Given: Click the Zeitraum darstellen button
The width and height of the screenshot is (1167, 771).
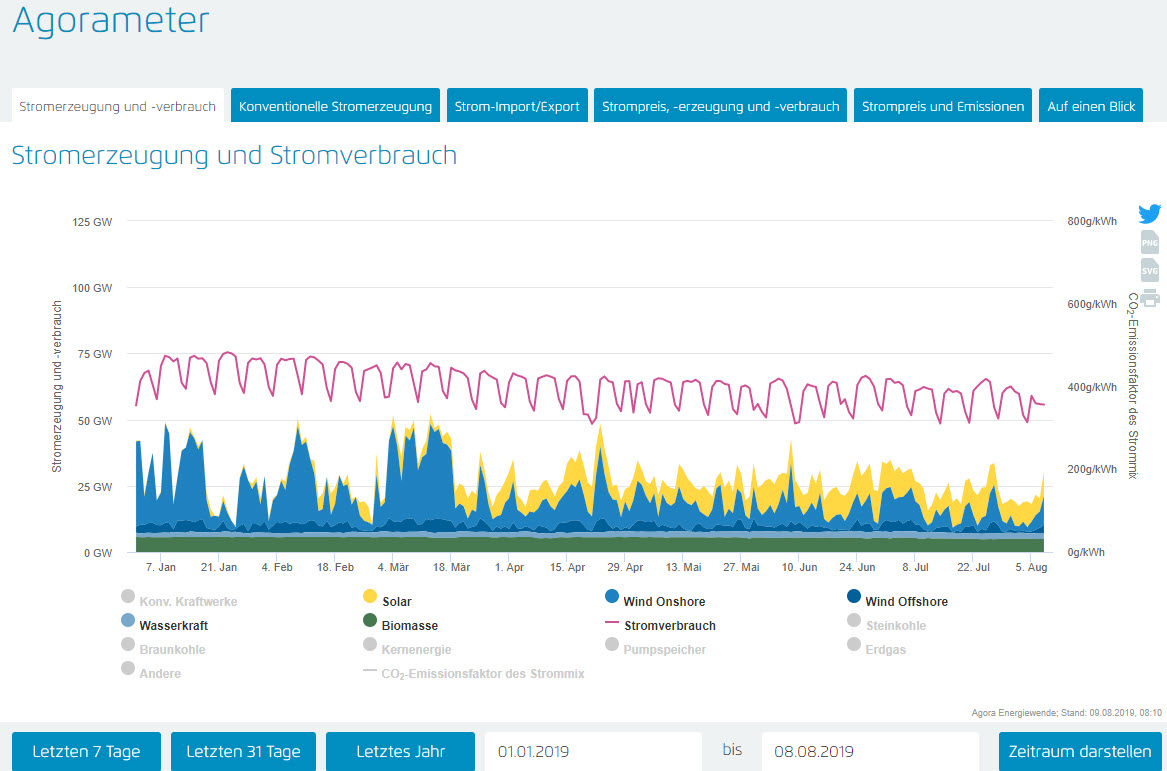Looking at the screenshot, I should (x=1080, y=751).
